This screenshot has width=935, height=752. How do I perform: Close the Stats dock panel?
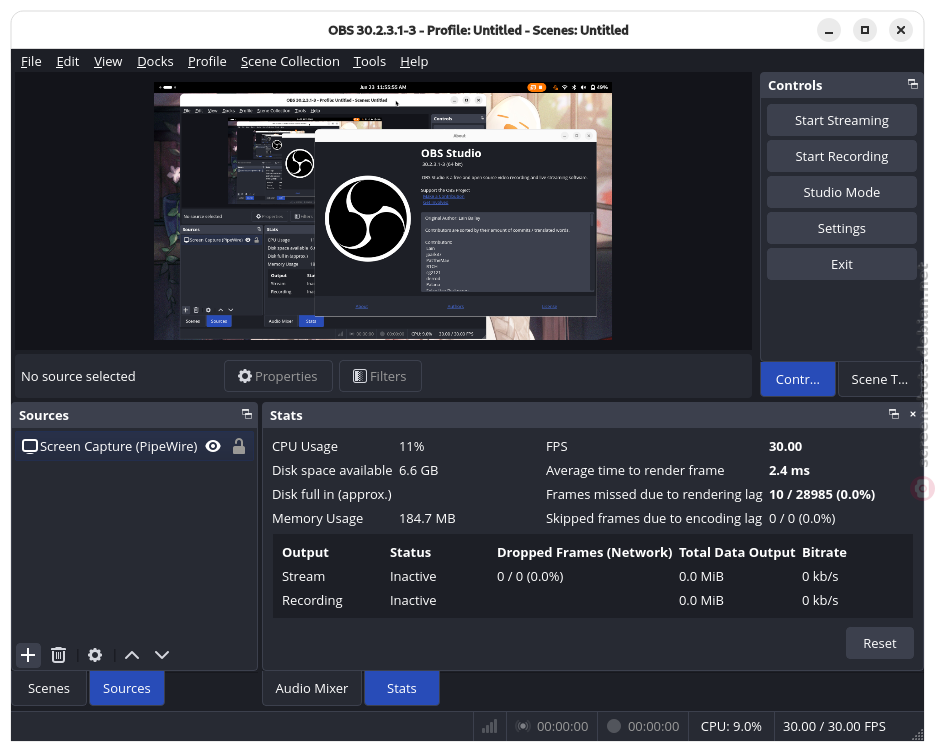(913, 414)
